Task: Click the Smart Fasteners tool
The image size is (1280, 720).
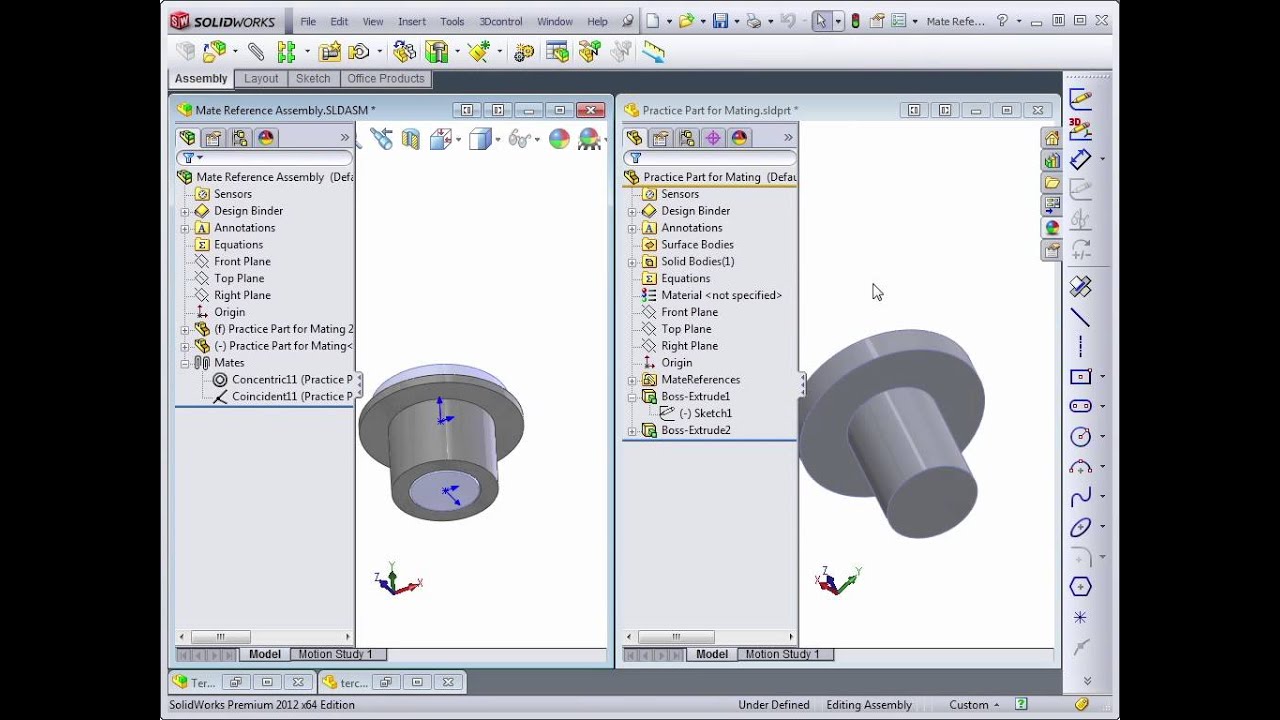Action: (x=330, y=52)
